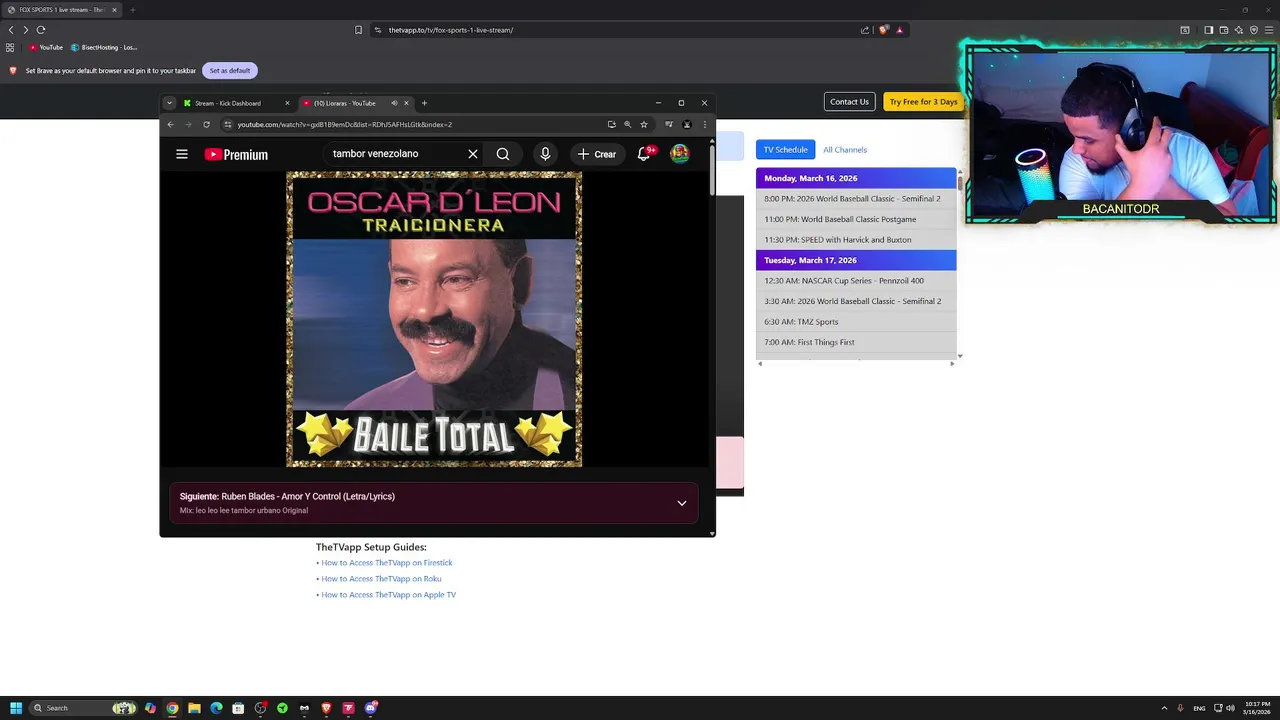Open Chrome profile icon in toolbar

(x=687, y=124)
